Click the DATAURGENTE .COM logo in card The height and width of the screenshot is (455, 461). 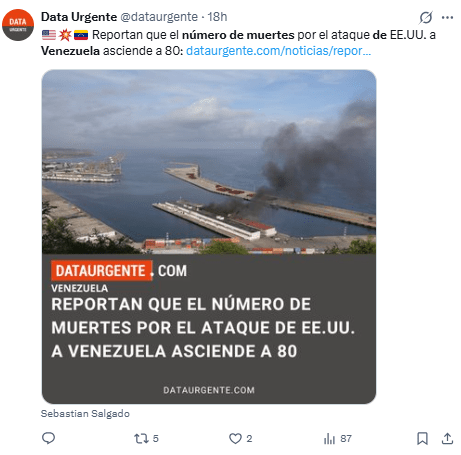pyautogui.click(x=119, y=271)
